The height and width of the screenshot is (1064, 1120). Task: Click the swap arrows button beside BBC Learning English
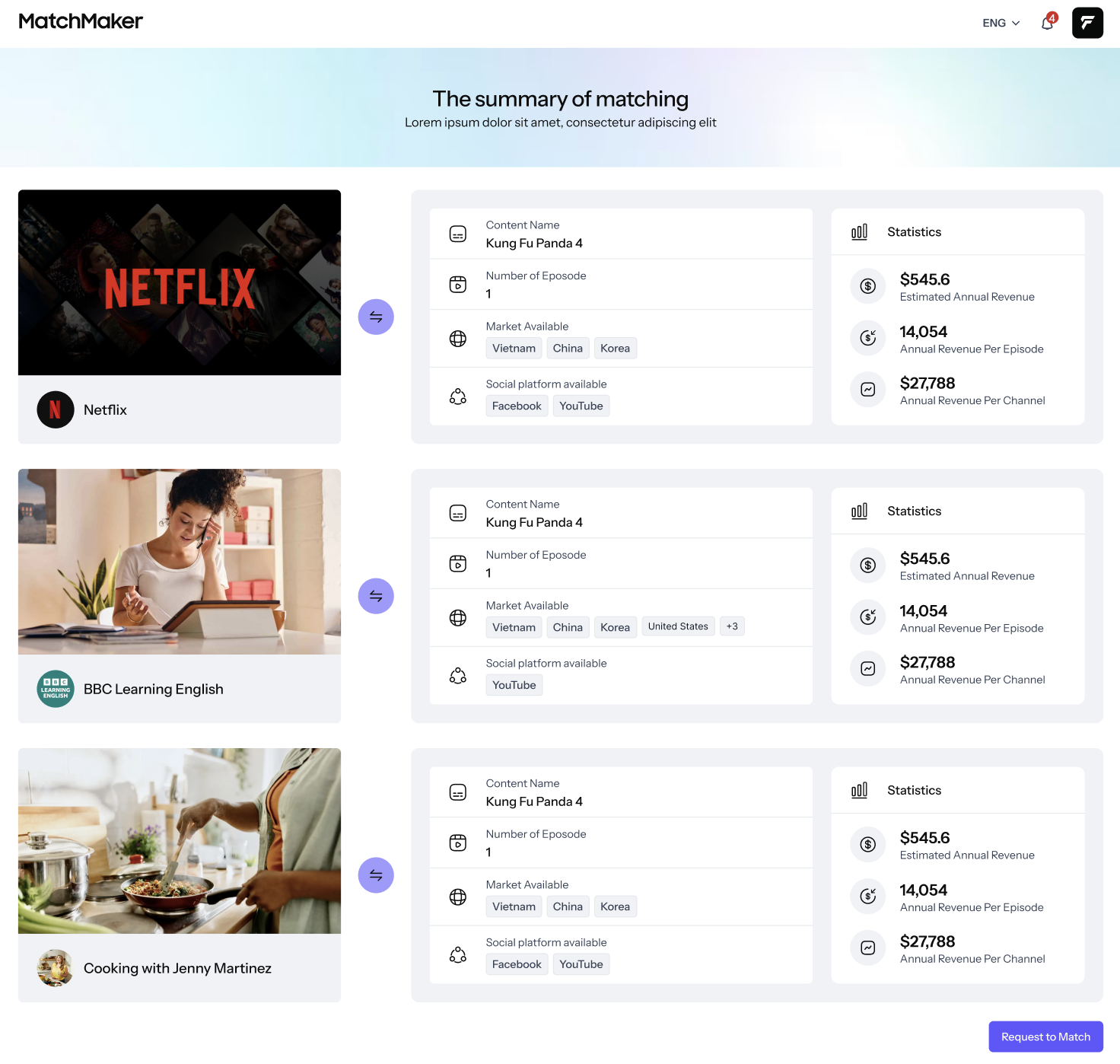tap(376, 596)
